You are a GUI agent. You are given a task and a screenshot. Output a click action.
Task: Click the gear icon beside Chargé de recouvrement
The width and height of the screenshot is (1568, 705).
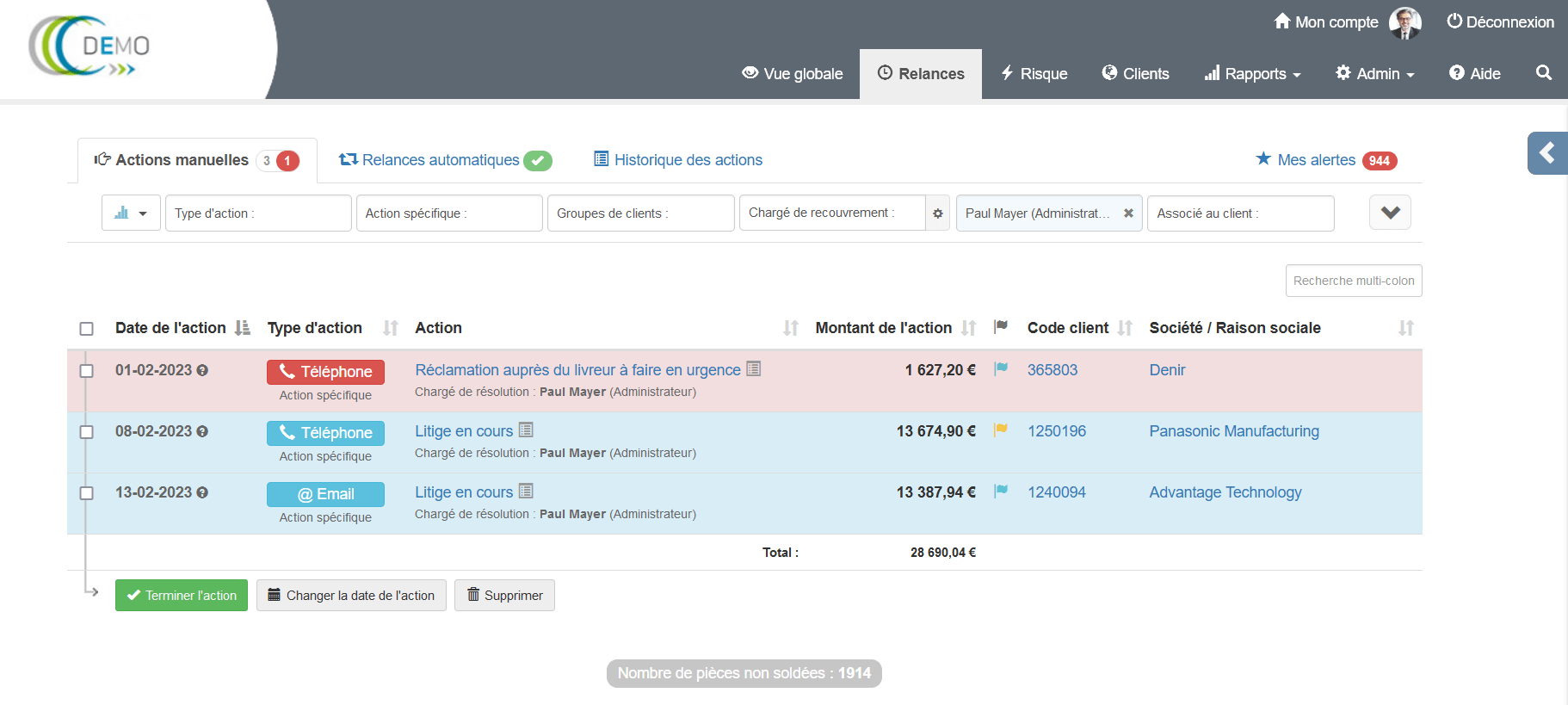[937, 213]
